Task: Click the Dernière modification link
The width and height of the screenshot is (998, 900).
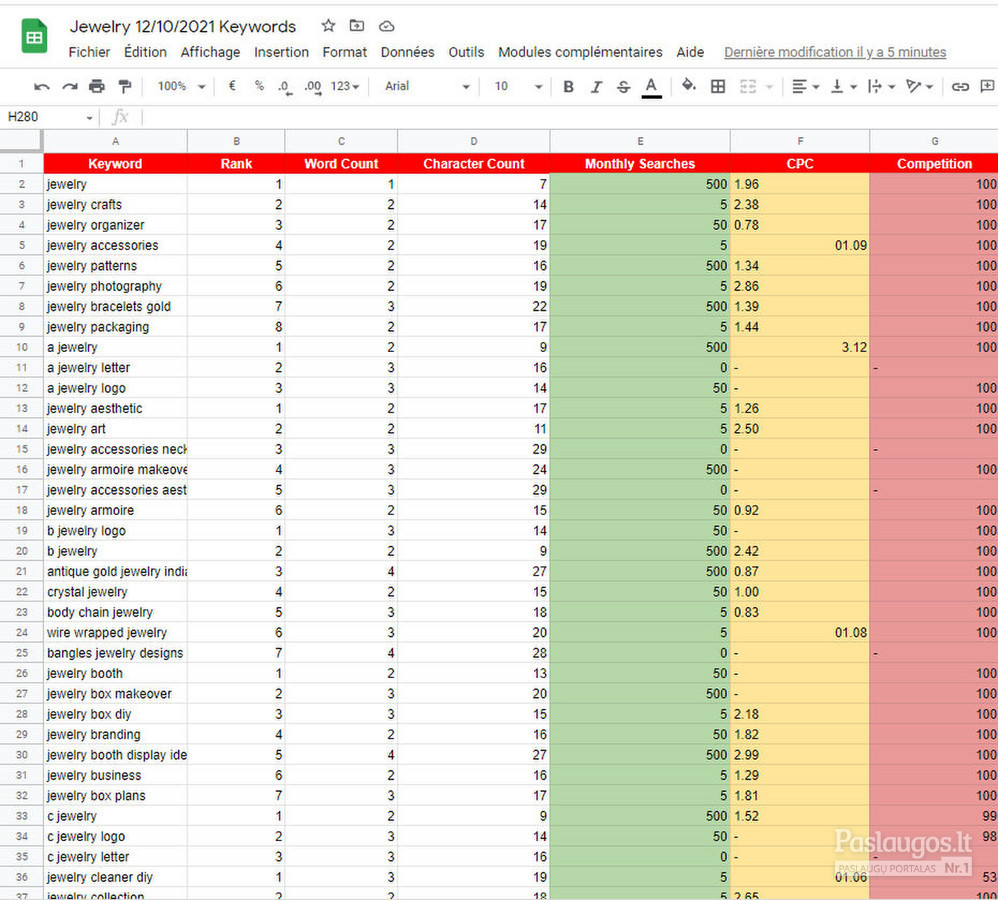Action: pyautogui.click(x=835, y=52)
